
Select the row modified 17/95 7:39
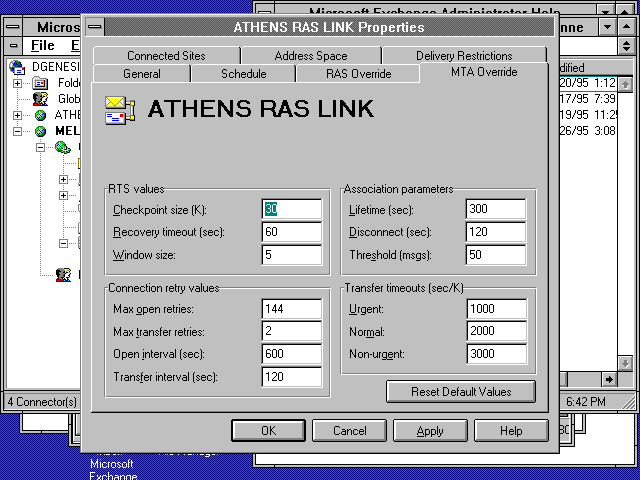tap(587, 99)
